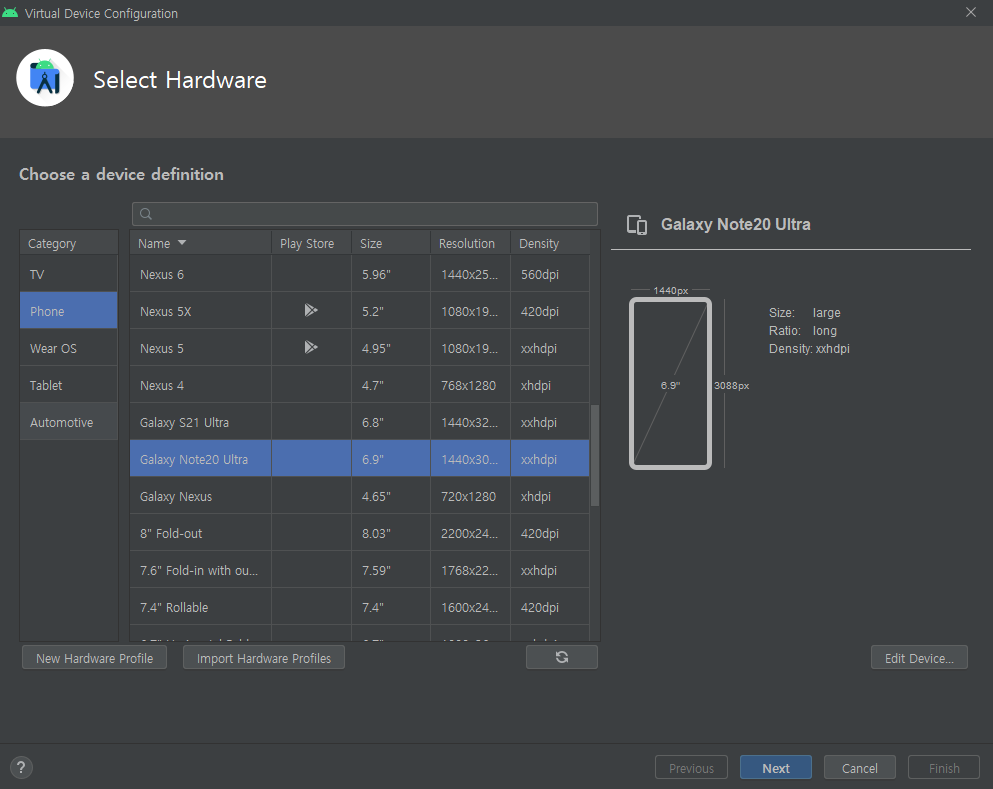
Task: Select the Tablet category
Action: pyautogui.click(x=68, y=385)
